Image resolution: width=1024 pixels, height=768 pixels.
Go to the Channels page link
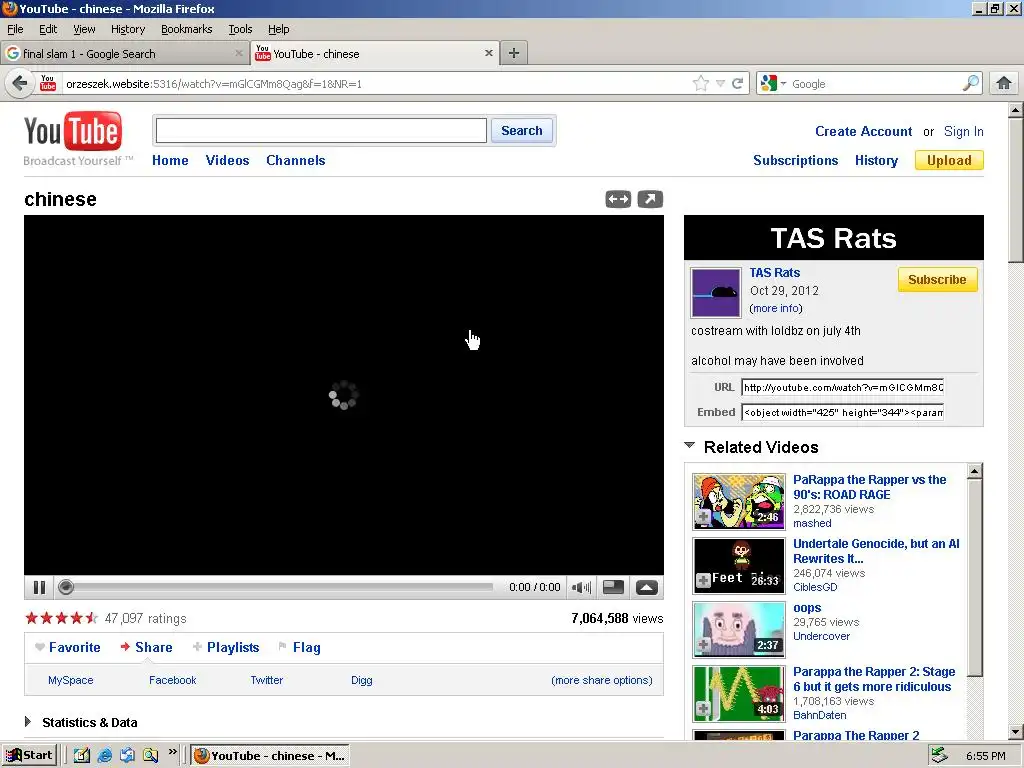tap(295, 161)
